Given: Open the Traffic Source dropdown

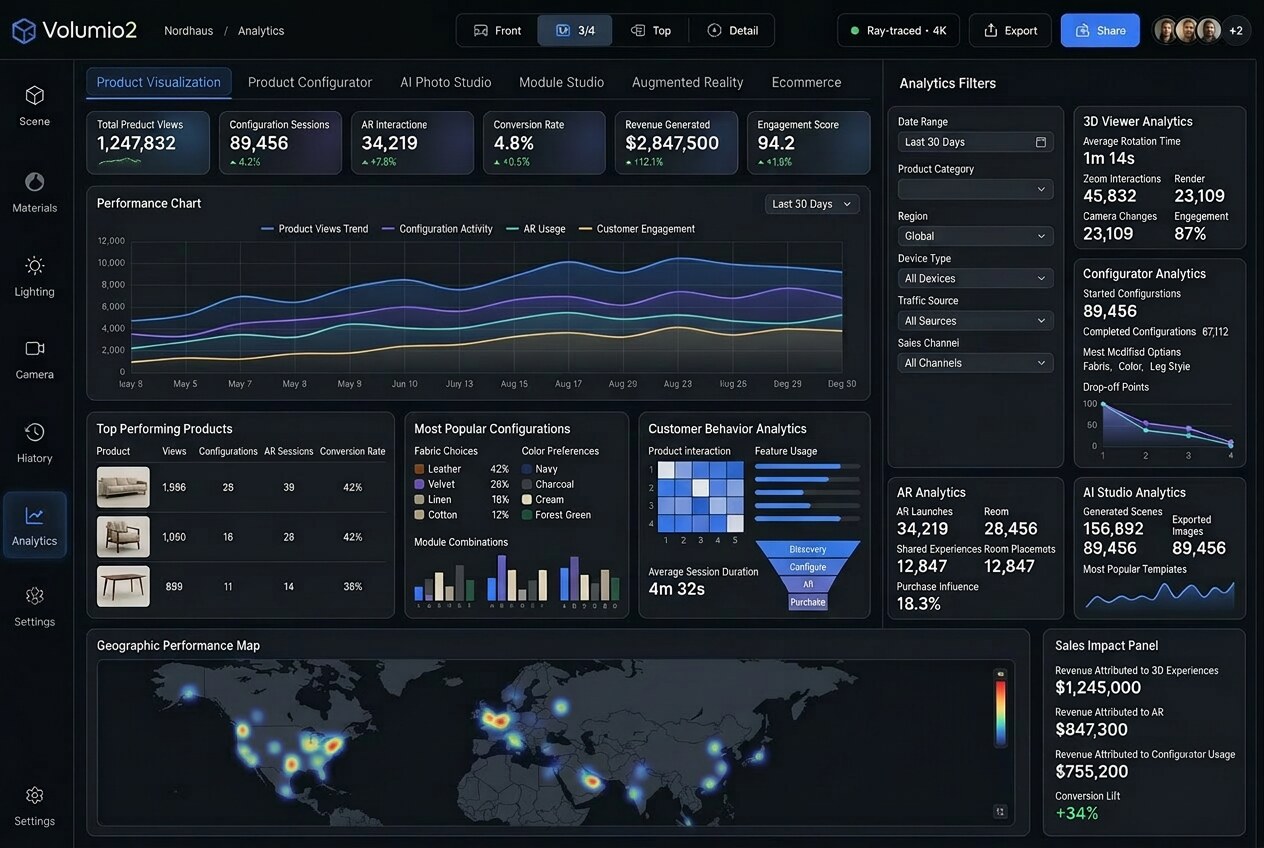Looking at the screenshot, I should point(975,321).
